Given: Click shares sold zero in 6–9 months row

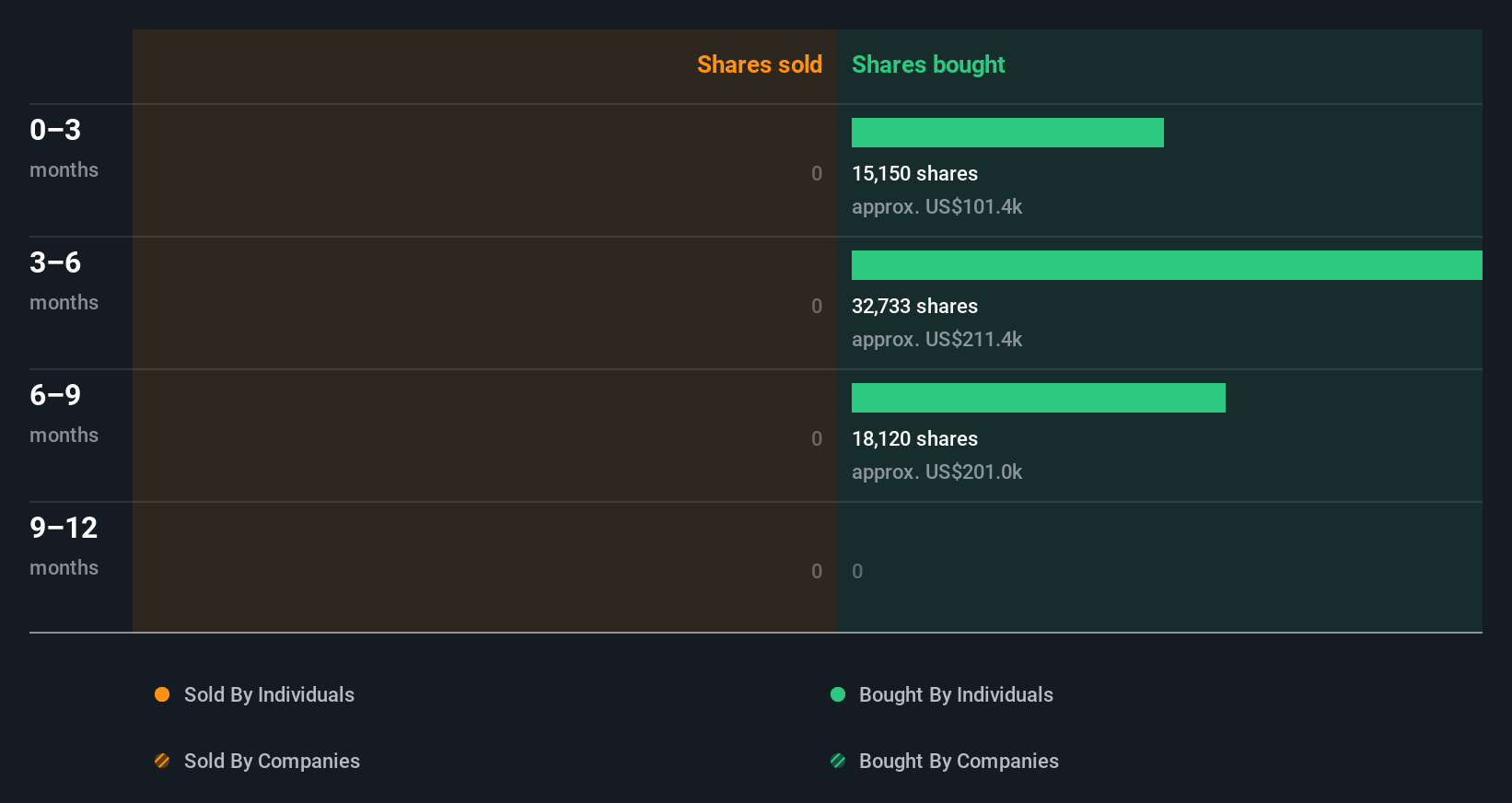Looking at the screenshot, I should click(x=817, y=438).
